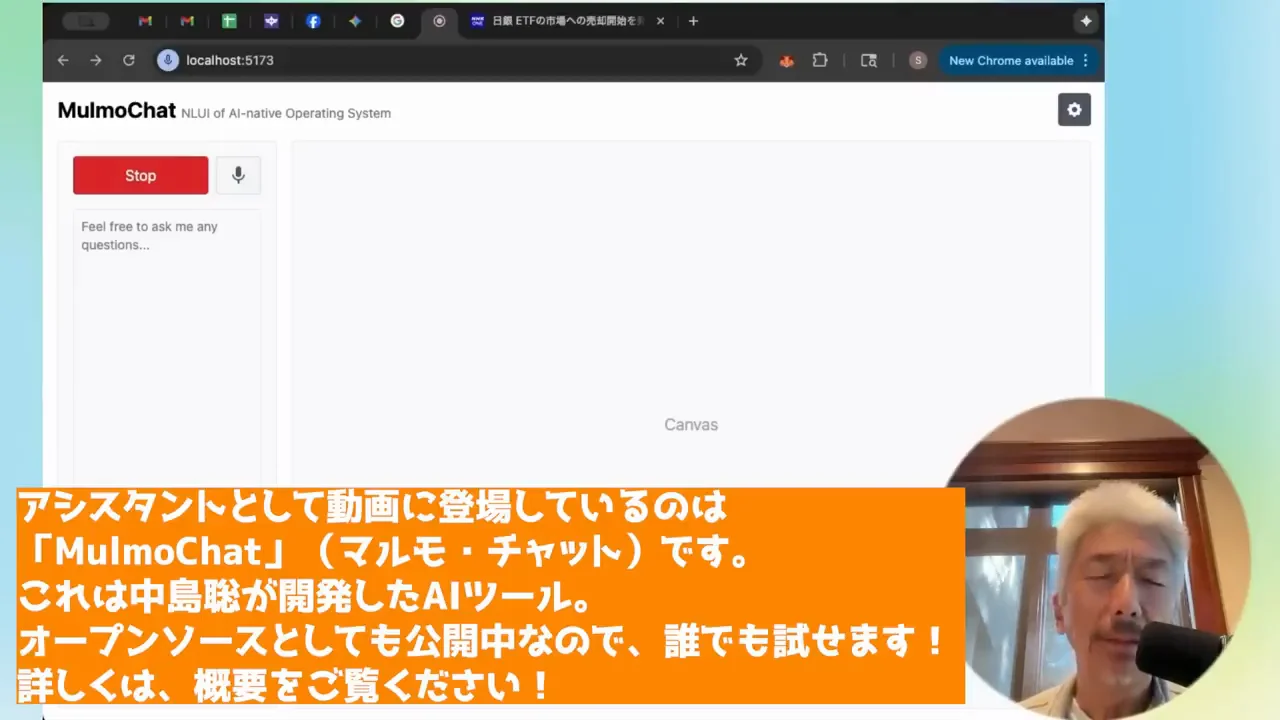Image resolution: width=1280 pixels, height=720 pixels.
Task: Click the "New Chrome available" update button
Action: 1019,60
